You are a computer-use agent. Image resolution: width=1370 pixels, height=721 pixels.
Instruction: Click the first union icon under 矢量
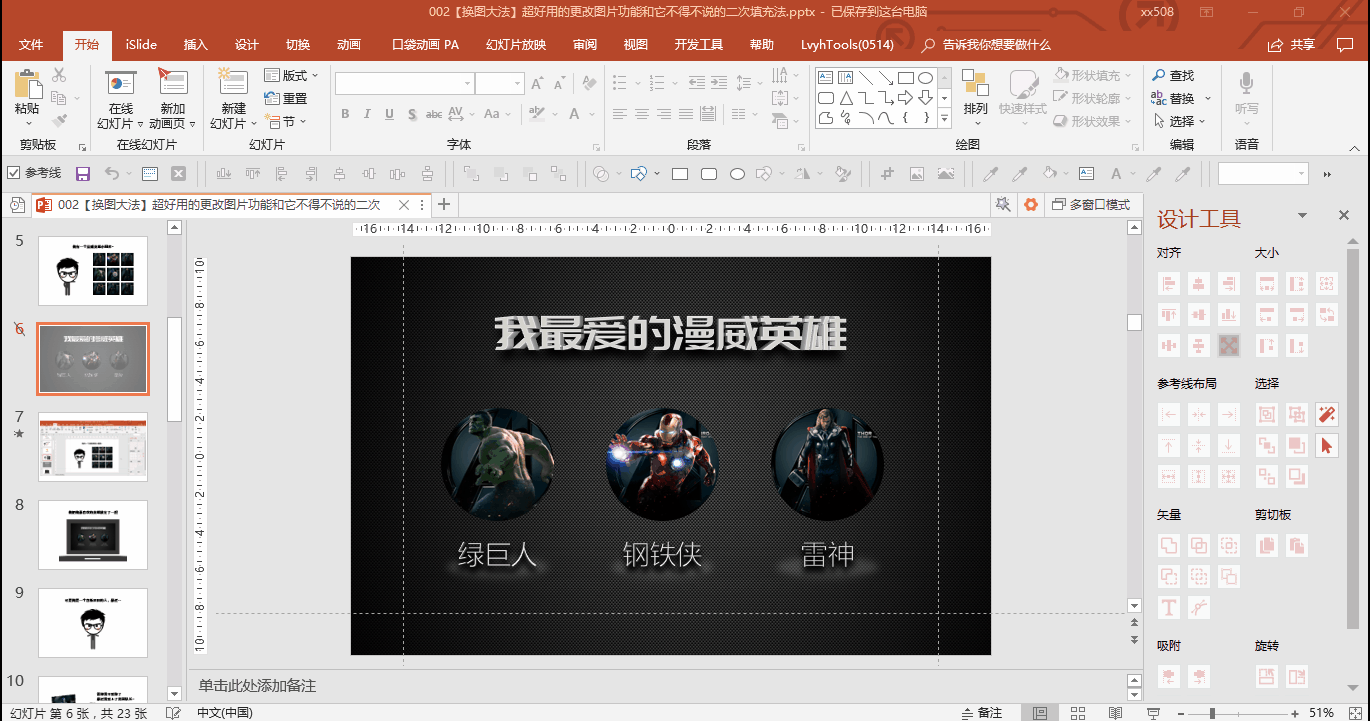coord(1168,546)
